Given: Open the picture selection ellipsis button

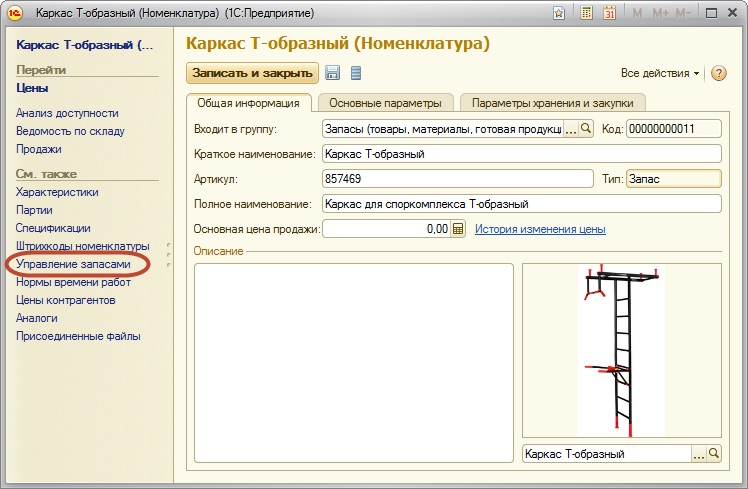Looking at the screenshot, I should click(x=698, y=454).
